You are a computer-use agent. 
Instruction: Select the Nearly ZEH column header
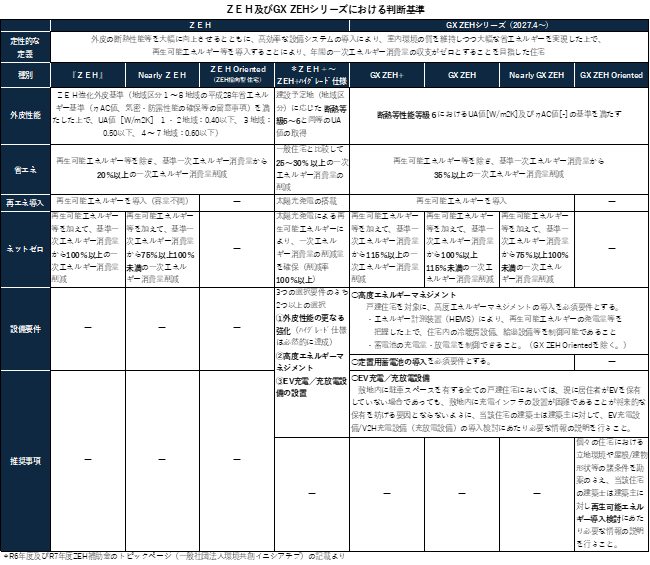(x=162, y=75)
